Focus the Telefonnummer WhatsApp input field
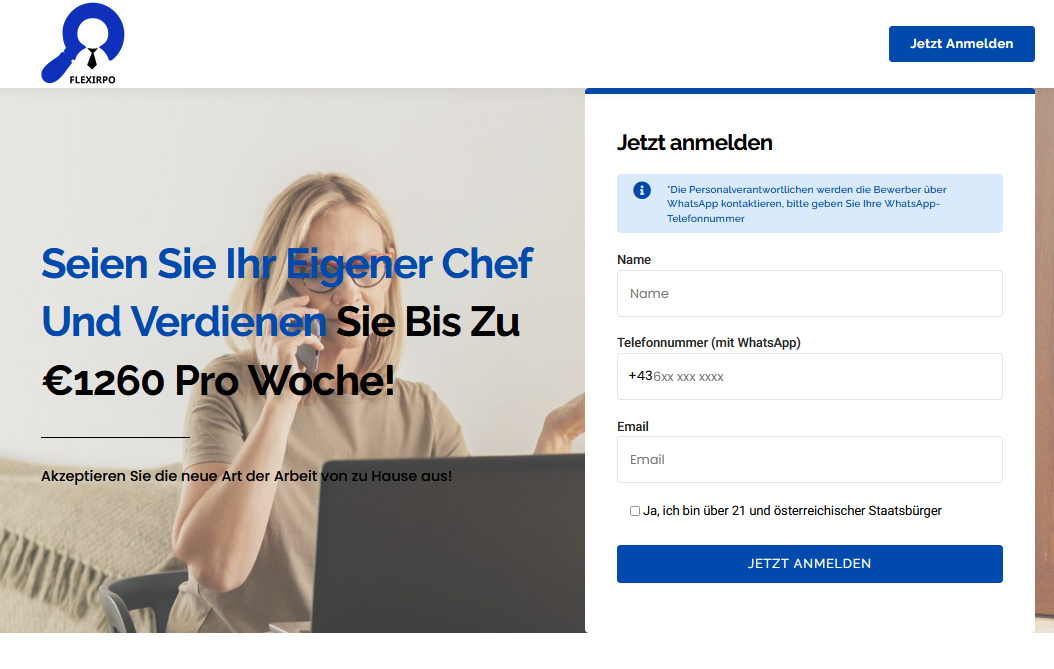The height and width of the screenshot is (669, 1054). coord(809,377)
